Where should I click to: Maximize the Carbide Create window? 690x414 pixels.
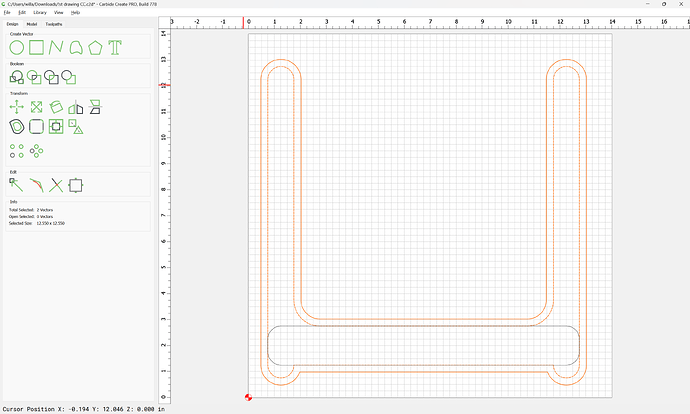[x=664, y=4]
